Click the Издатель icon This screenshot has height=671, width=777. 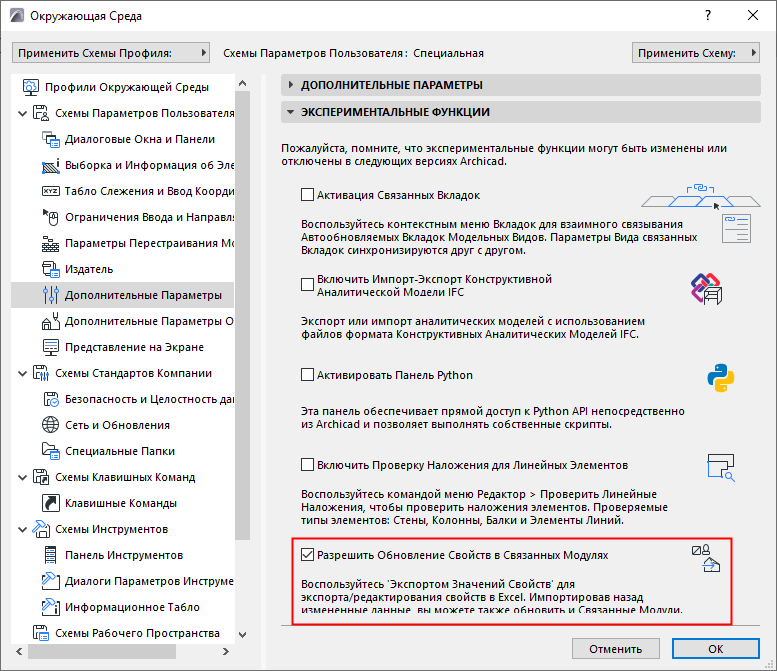point(51,269)
